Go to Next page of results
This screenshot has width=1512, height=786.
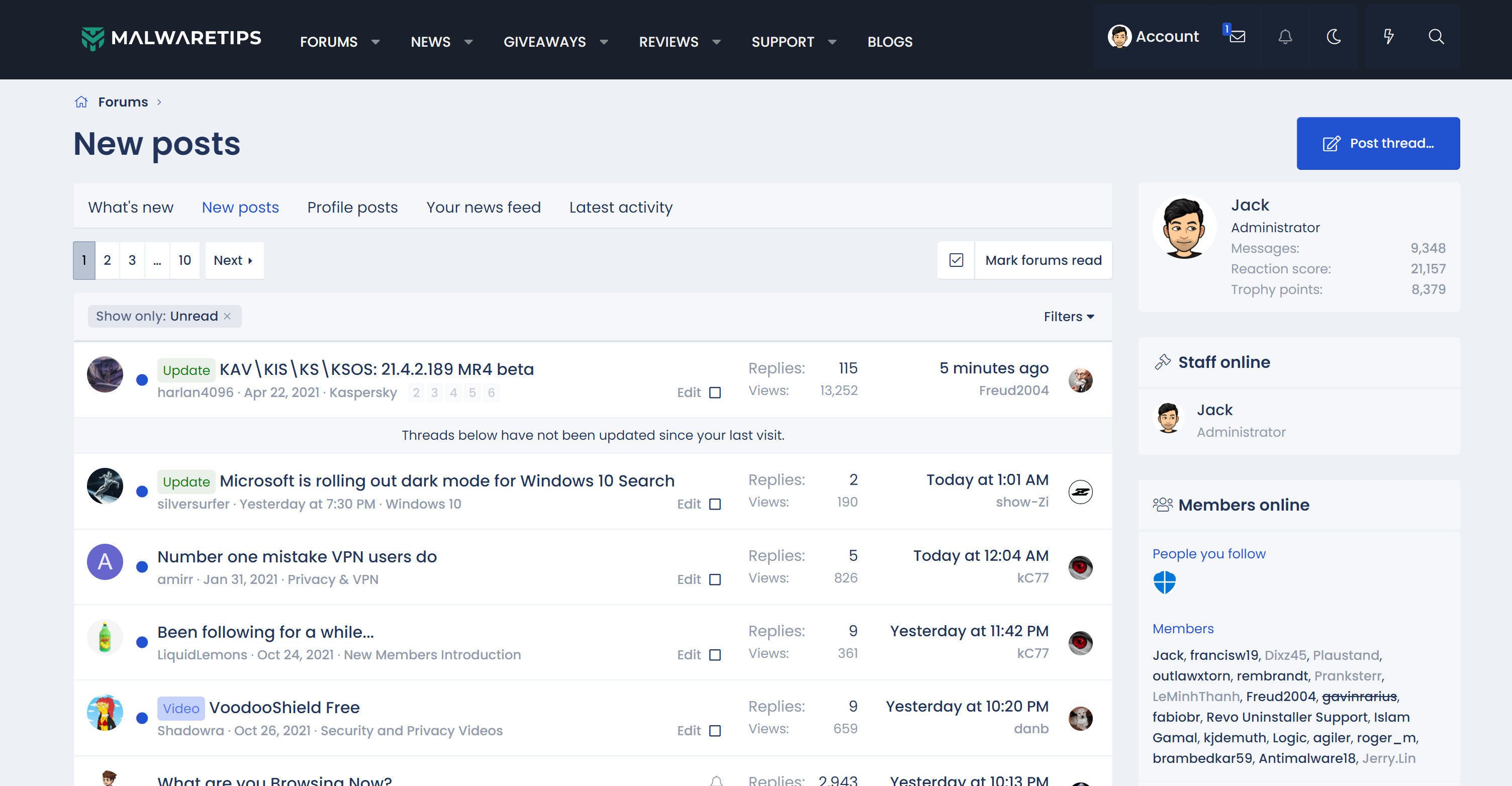[234, 260]
